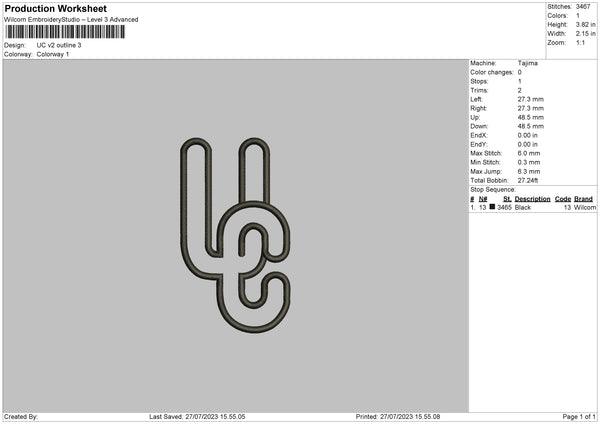This screenshot has width=600, height=424.
Task: Click the Stitches value 3467
Action: tap(583, 7)
